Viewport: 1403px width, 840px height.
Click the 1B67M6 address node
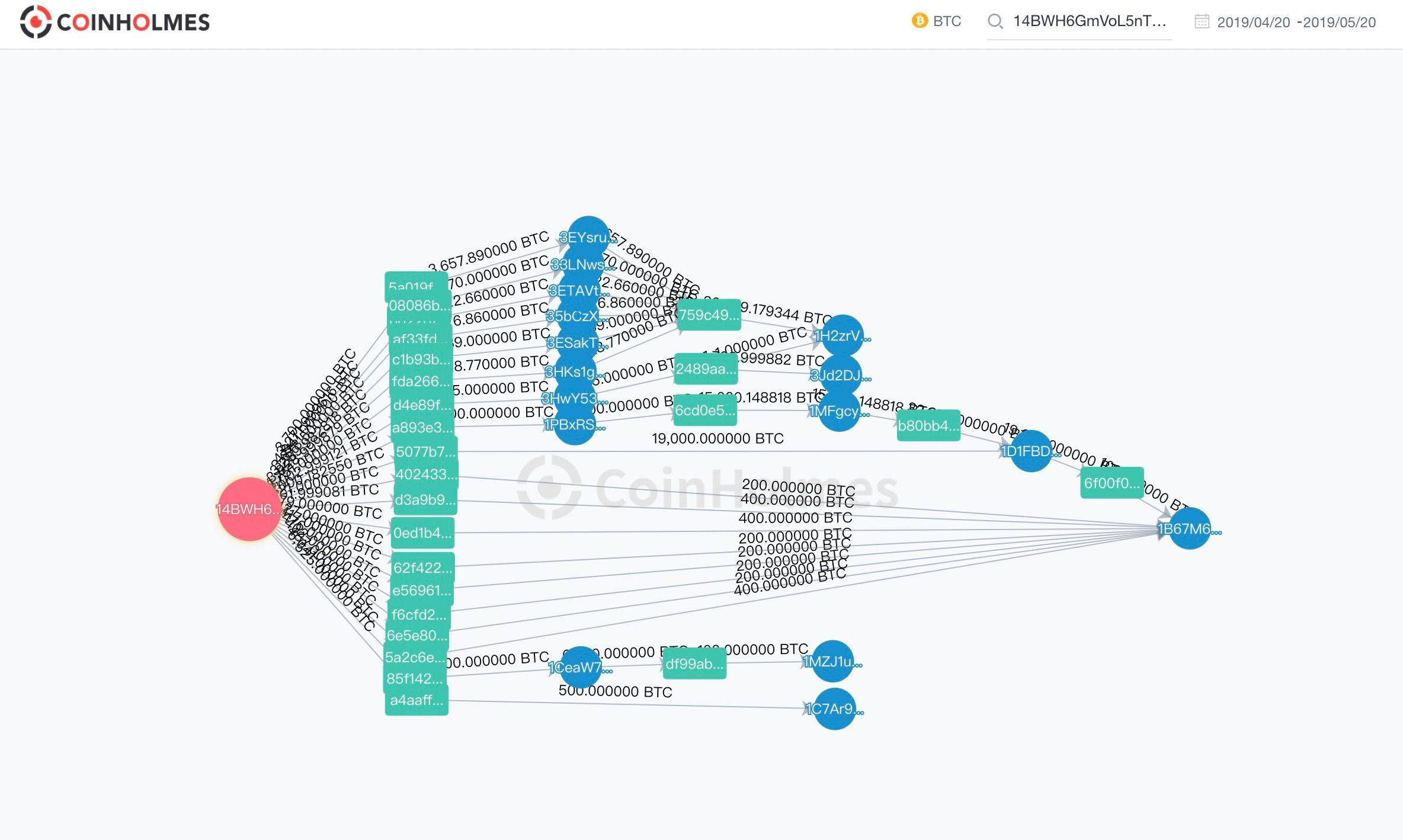click(x=1189, y=528)
